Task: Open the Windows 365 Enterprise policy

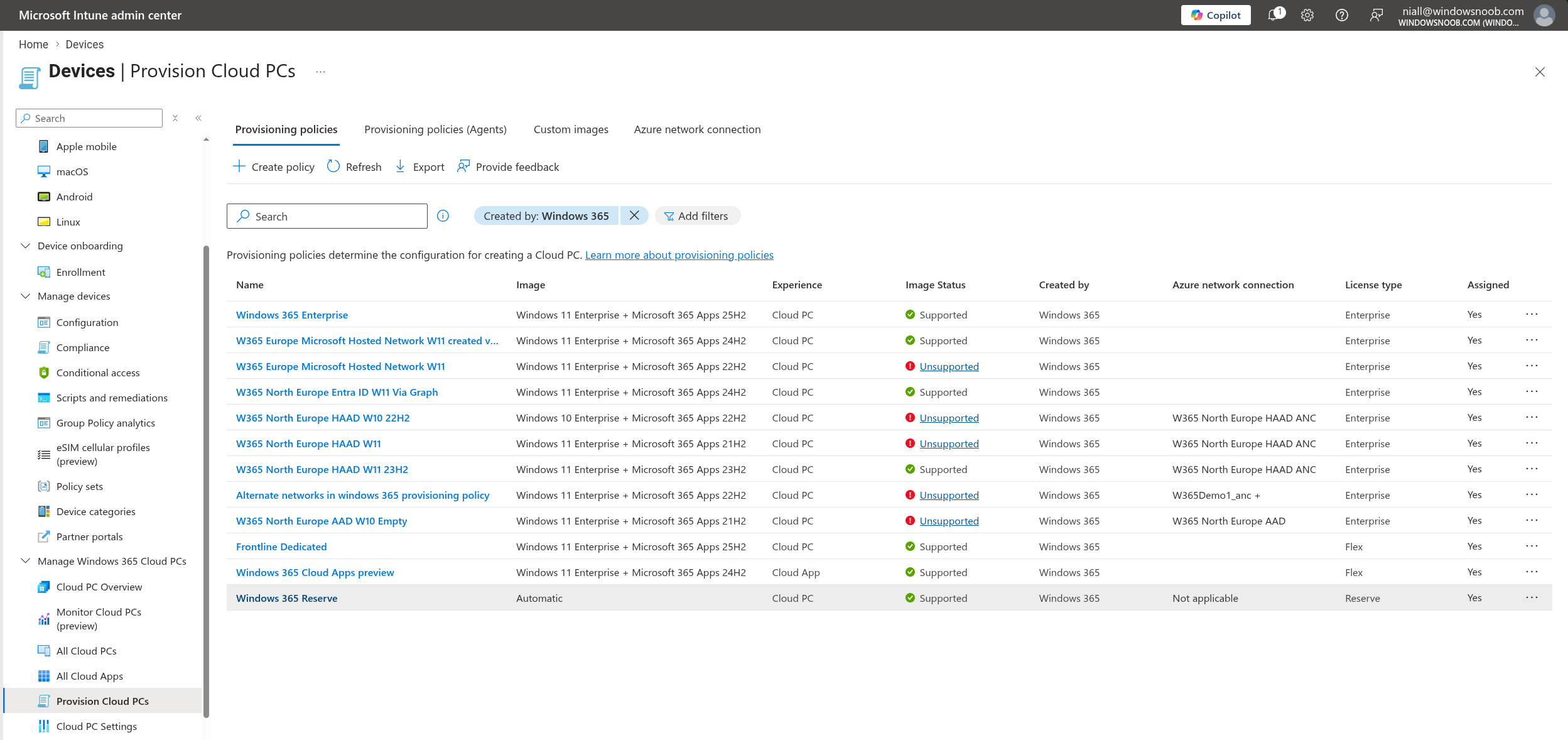Action: [x=292, y=315]
